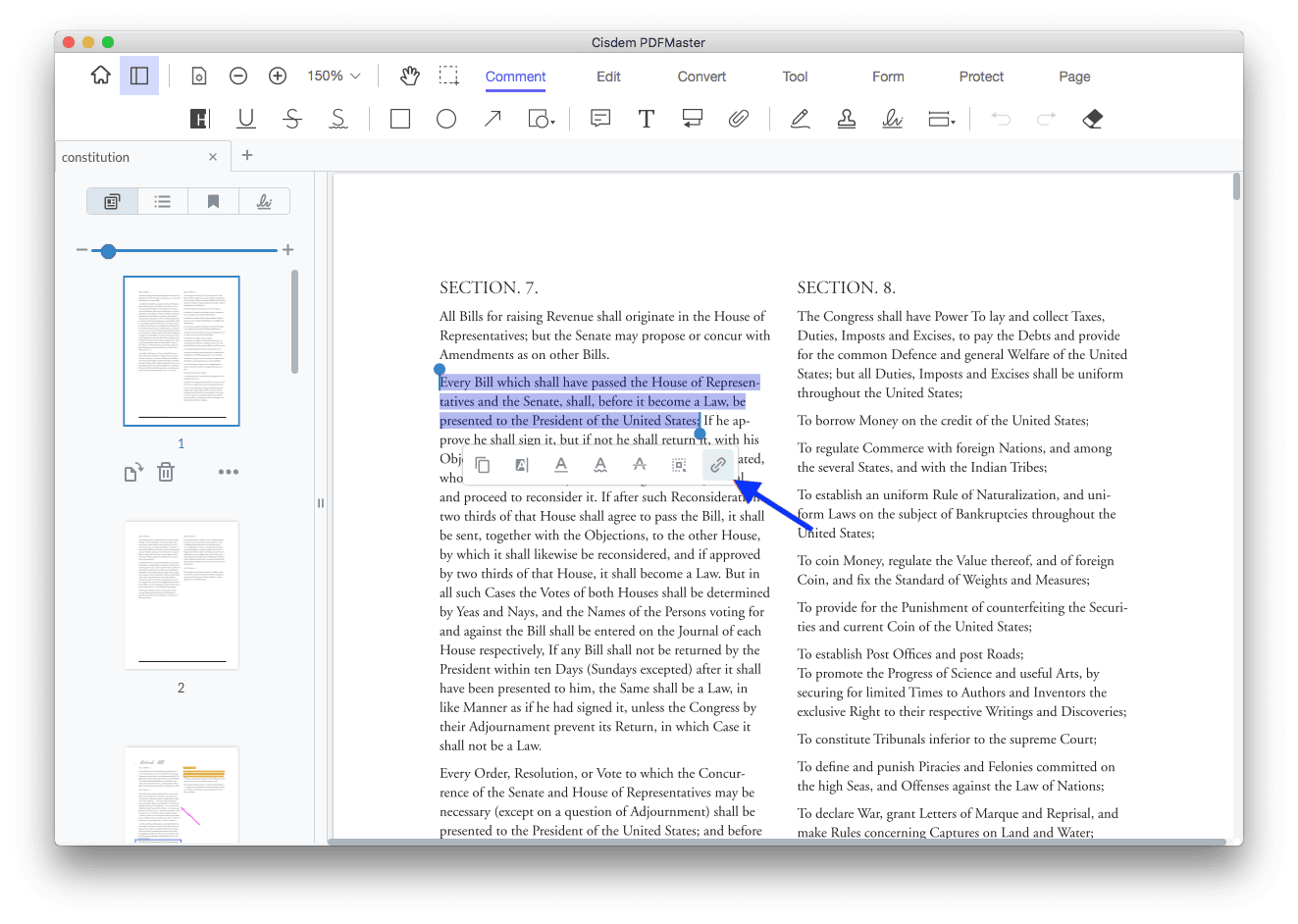Select the Signature tool
The height and width of the screenshot is (924, 1298).
point(892,119)
